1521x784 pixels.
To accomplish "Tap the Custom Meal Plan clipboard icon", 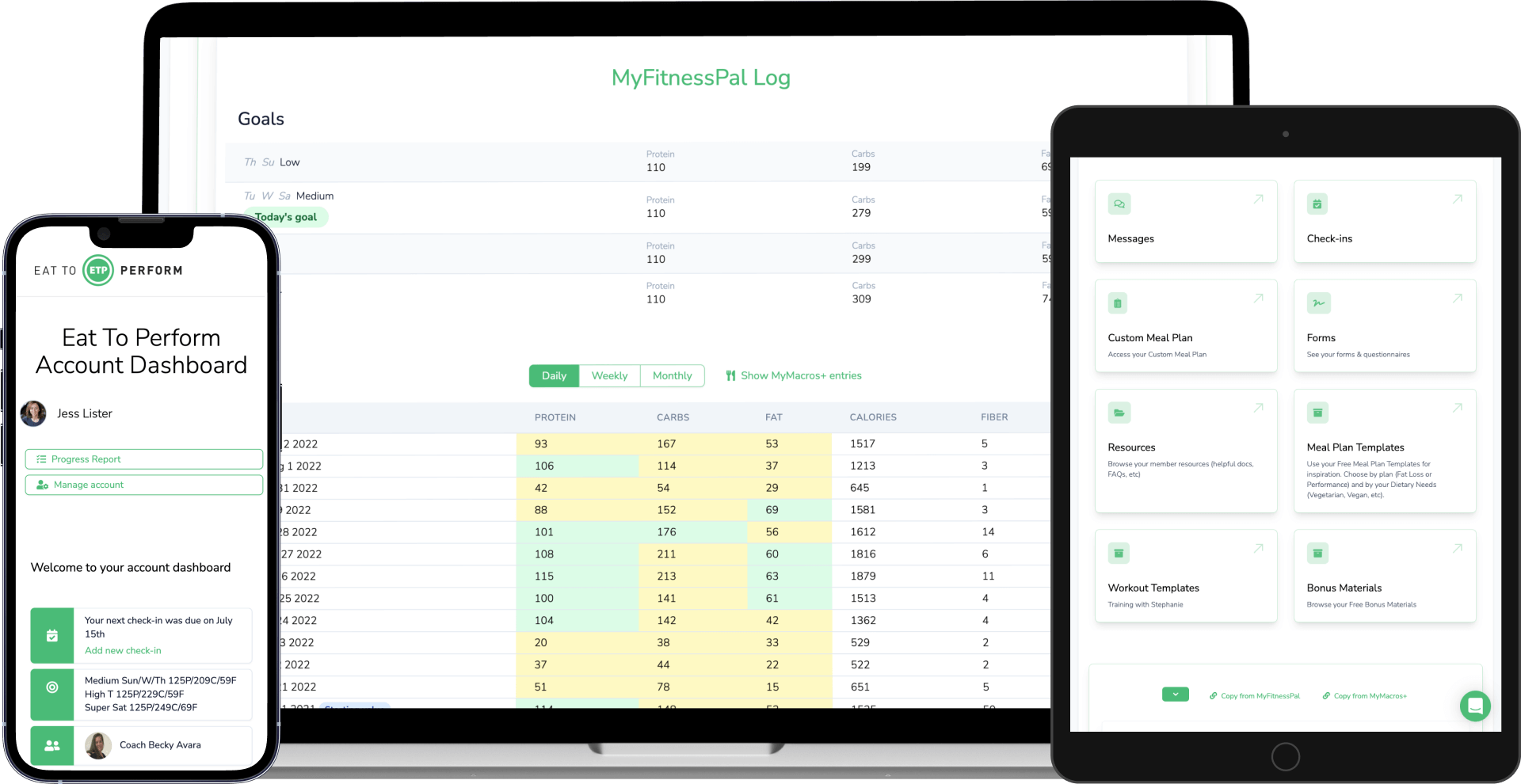I will (x=1118, y=303).
